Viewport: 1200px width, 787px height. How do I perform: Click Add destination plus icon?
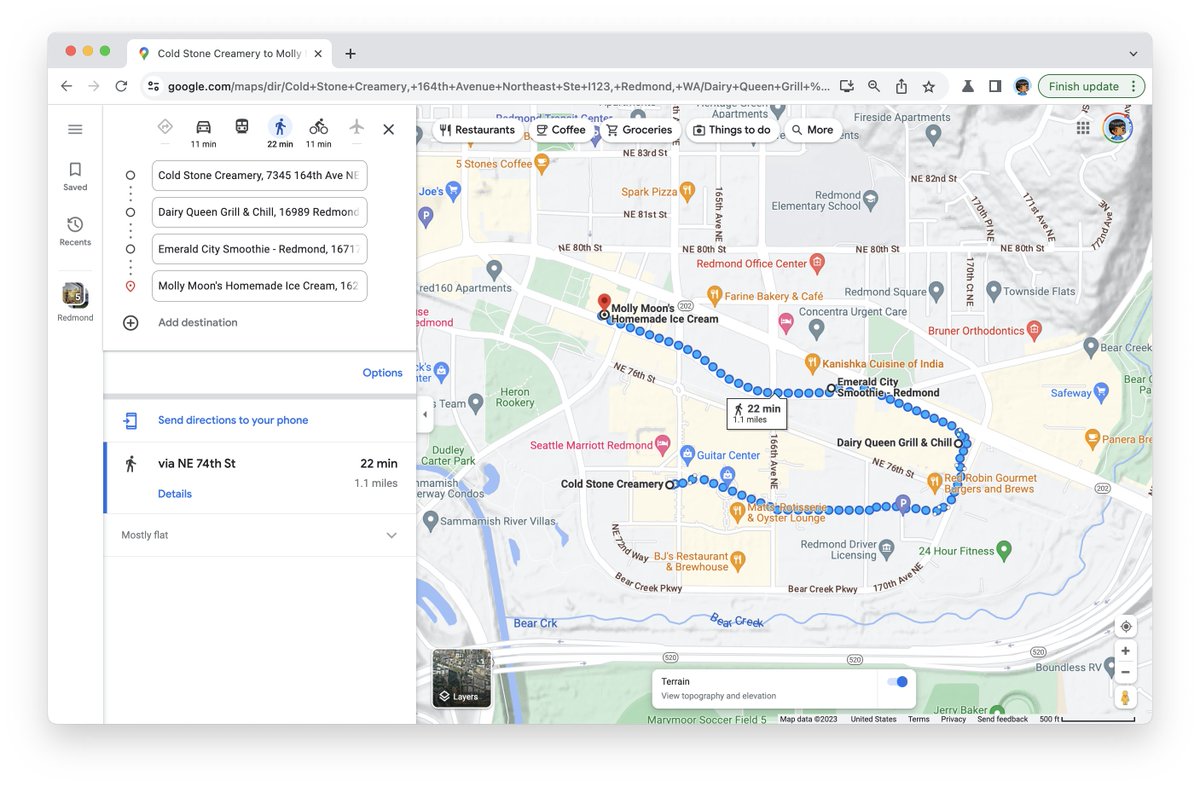130,323
